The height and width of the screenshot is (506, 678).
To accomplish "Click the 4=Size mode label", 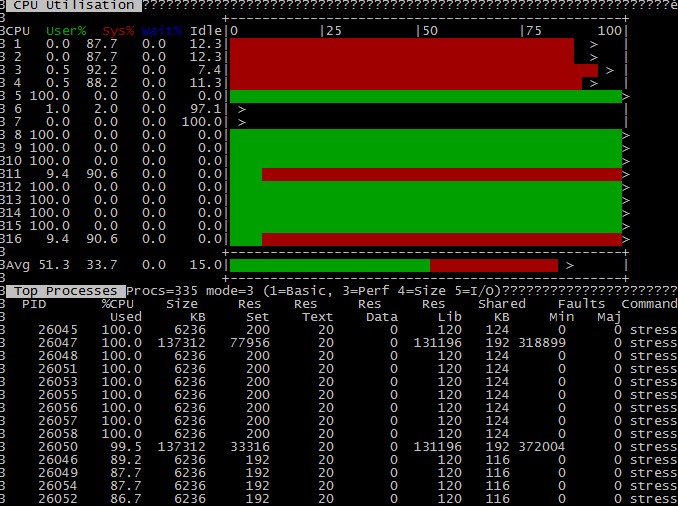I will [x=422, y=291].
